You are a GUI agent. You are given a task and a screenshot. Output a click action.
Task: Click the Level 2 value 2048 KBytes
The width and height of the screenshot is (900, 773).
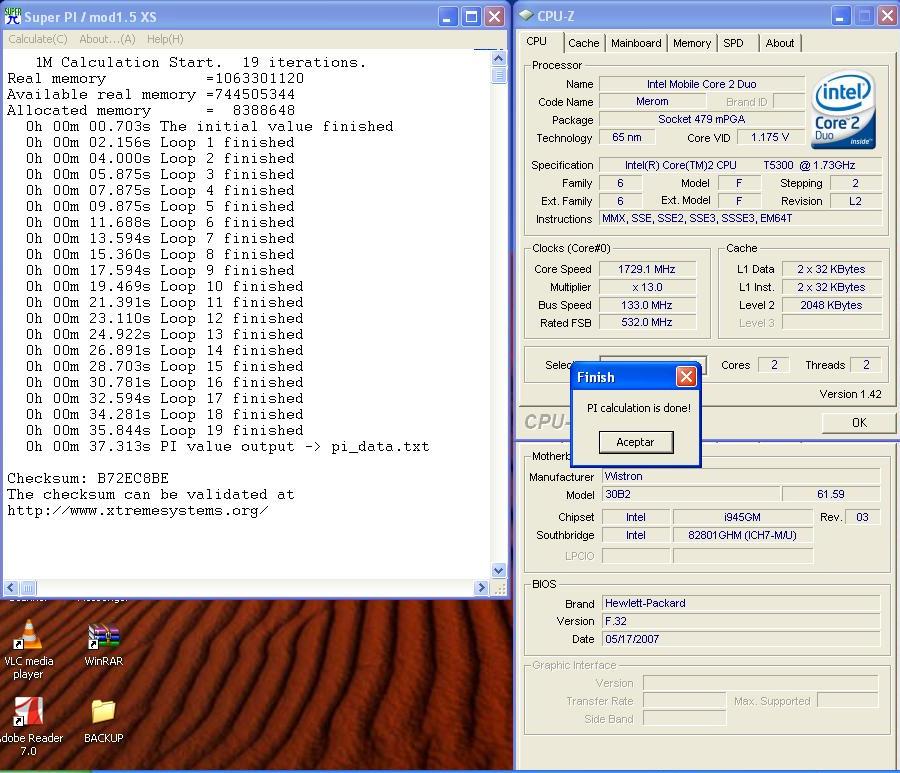pos(831,305)
